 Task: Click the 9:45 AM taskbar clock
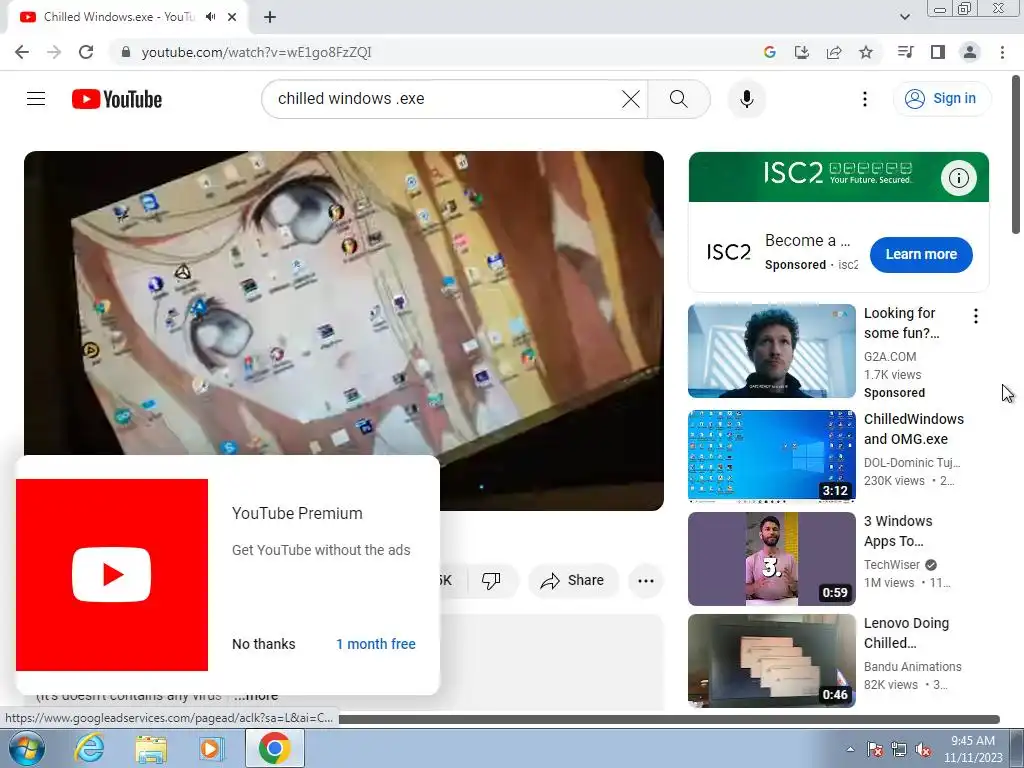pos(973,748)
